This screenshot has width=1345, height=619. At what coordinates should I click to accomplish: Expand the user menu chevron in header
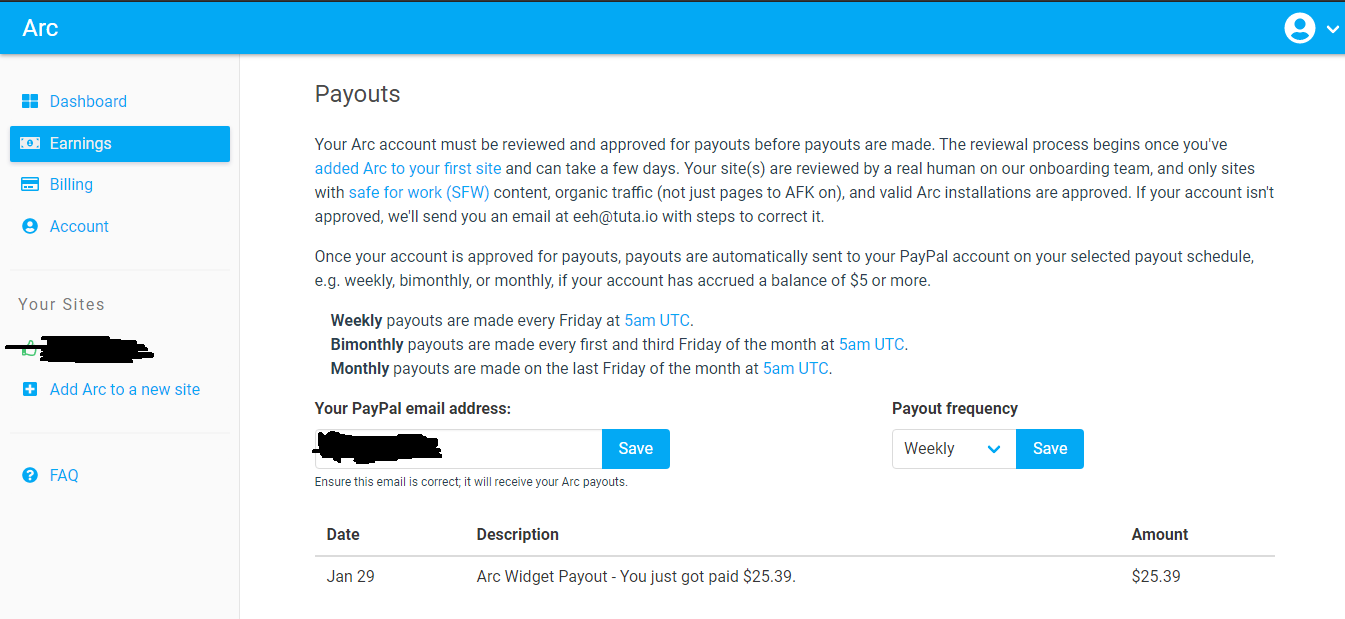(x=1332, y=29)
